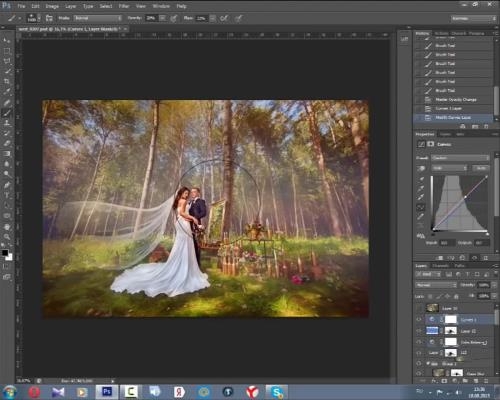This screenshot has height=400, width=500.
Task: Toggle lock transparent pixels in Layers panel
Action: [430, 296]
